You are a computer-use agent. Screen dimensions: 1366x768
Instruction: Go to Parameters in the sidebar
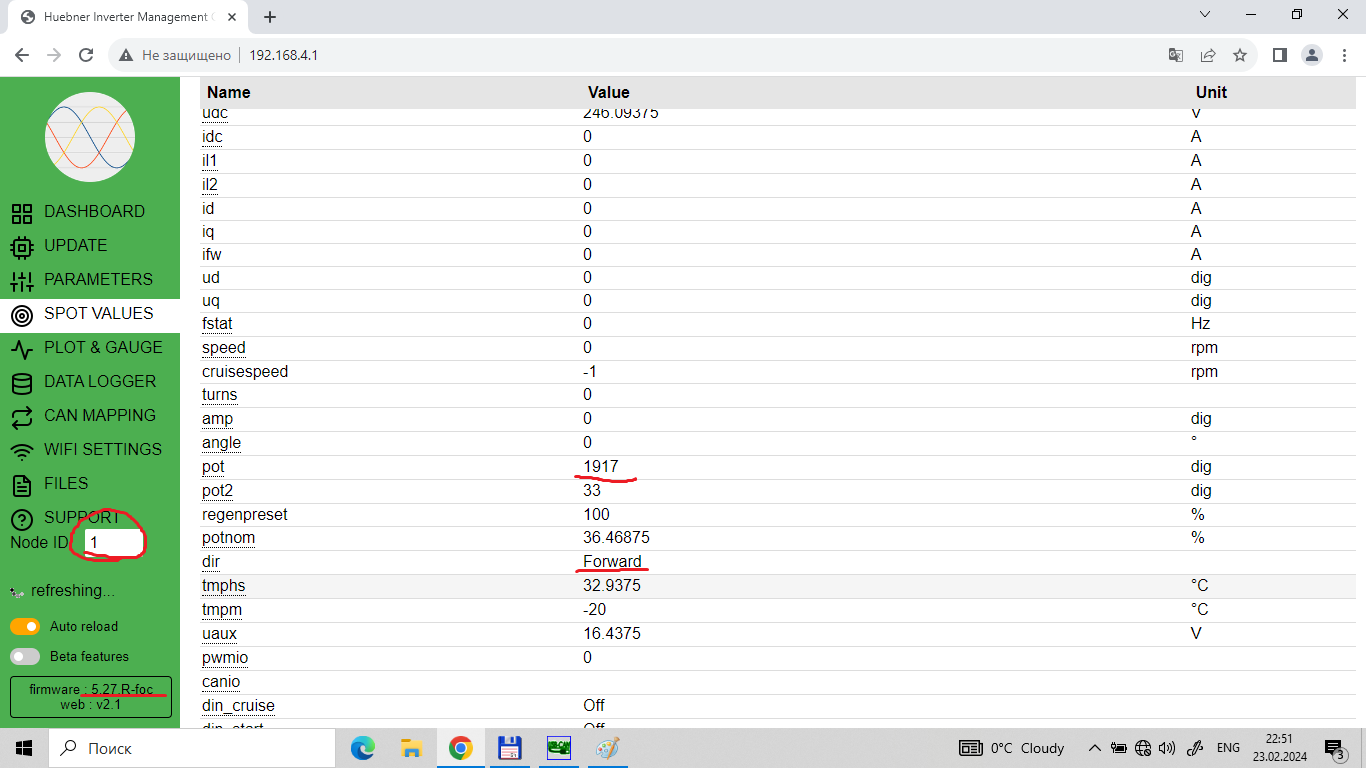point(97,280)
